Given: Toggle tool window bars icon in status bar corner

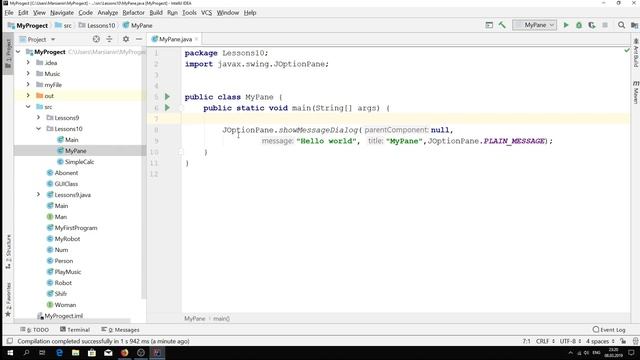Looking at the screenshot, I should [x=10, y=341].
